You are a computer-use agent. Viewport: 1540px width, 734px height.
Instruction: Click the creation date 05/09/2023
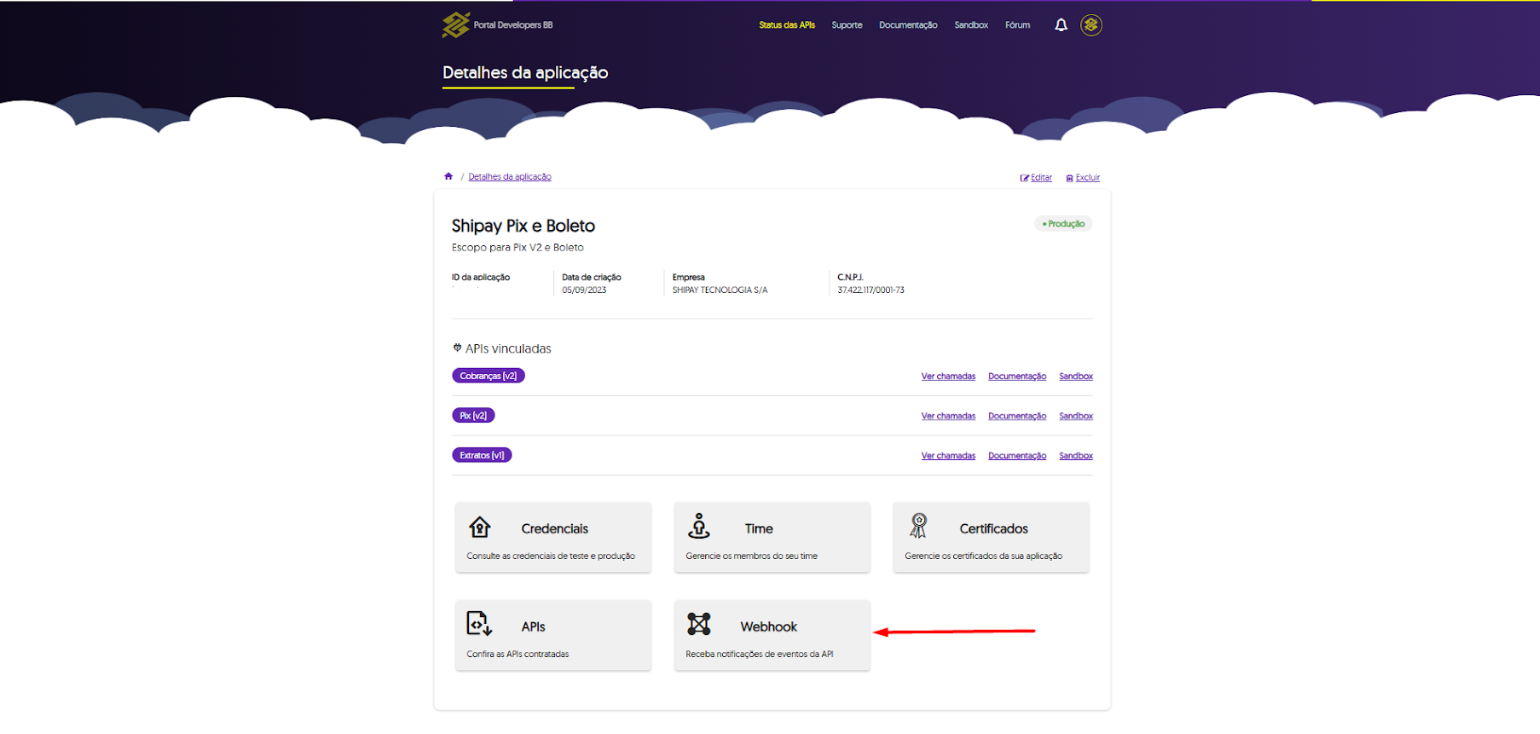click(x=584, y=290)
